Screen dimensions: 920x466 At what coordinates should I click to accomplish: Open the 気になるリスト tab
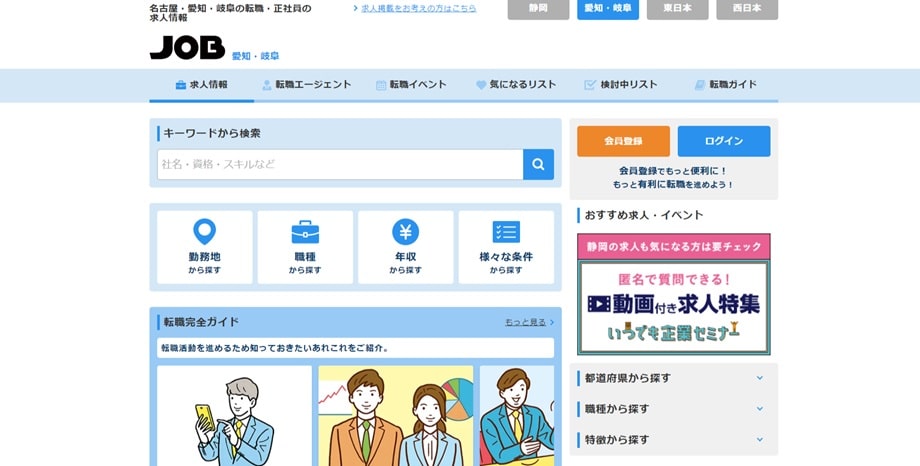[x=516, y=85]
